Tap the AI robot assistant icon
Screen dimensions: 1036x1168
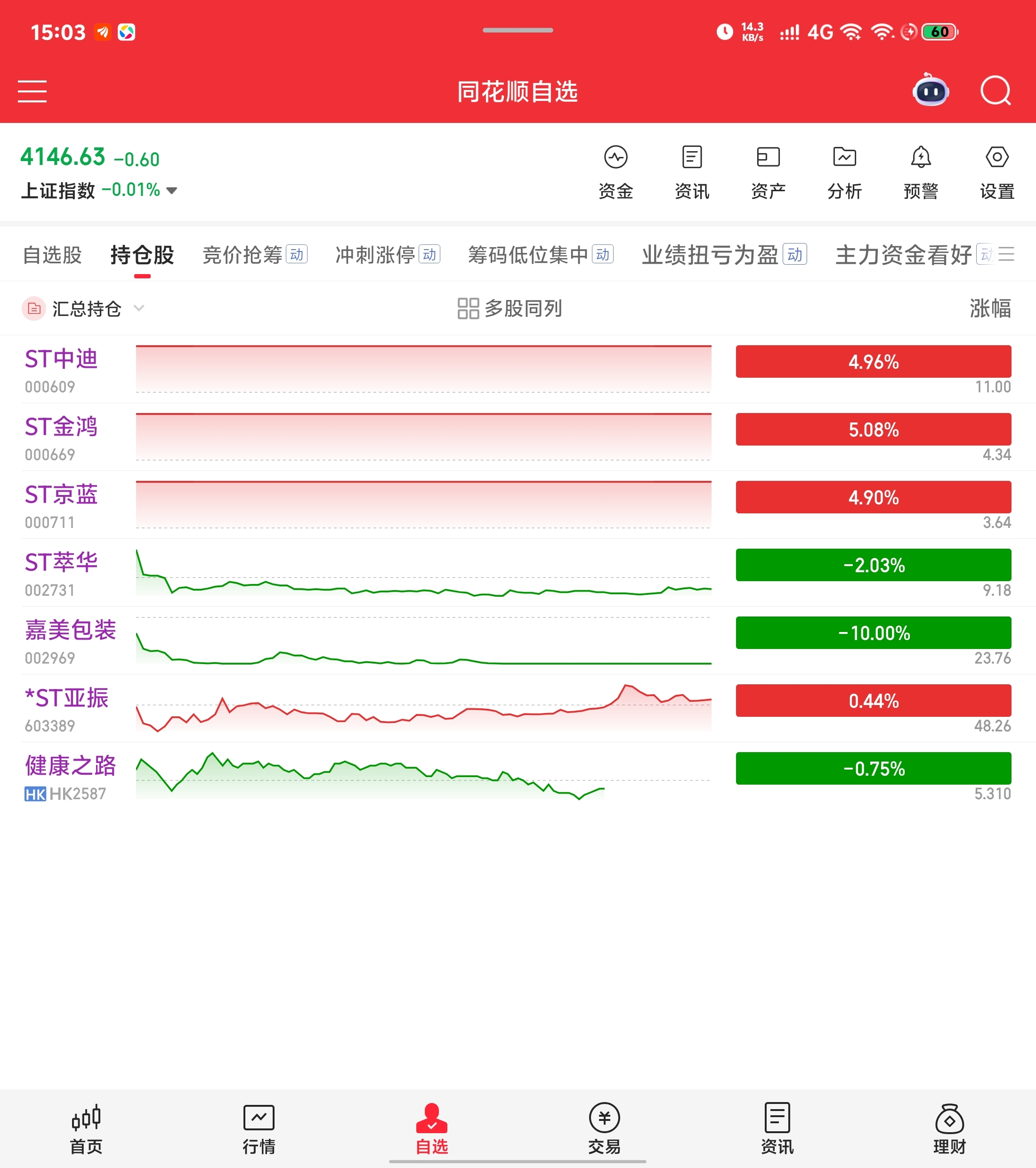pyautogui.click(x=931, y=91)
